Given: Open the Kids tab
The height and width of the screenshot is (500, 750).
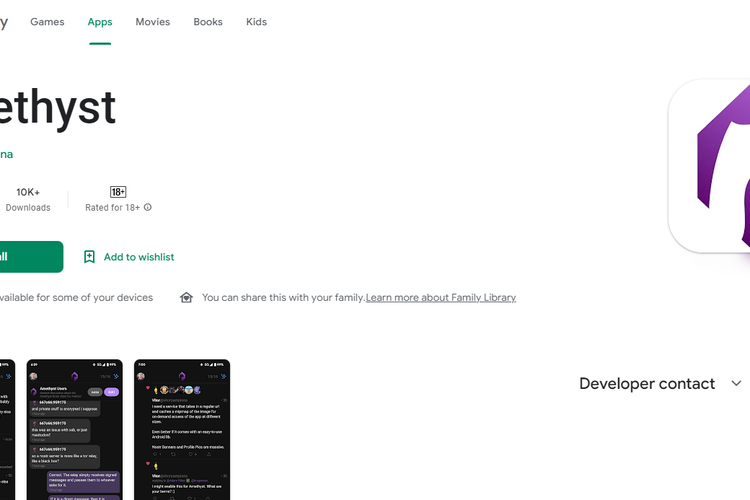Looking at the screenshot, I should click(256, 22).
